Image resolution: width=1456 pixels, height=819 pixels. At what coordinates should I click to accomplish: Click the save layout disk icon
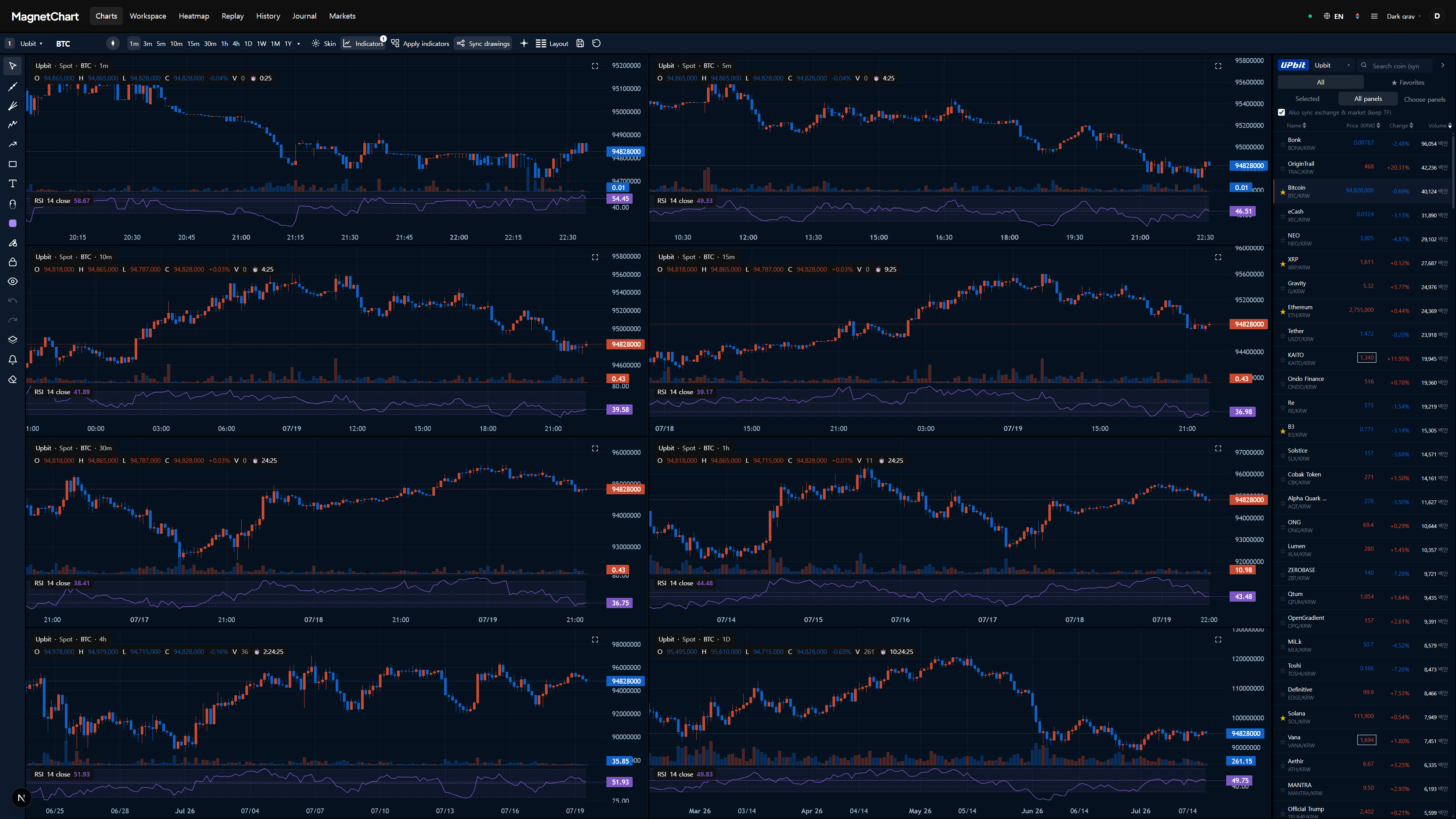click(x=580, y=44)
